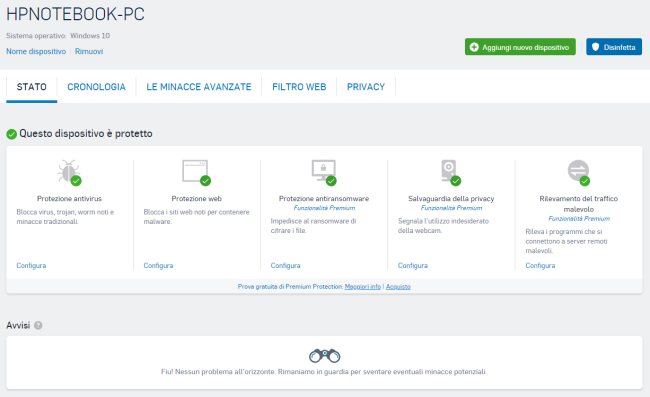Open the Avvisi help question mark
This screenshot has height=397, width=650.
[38, 325]
